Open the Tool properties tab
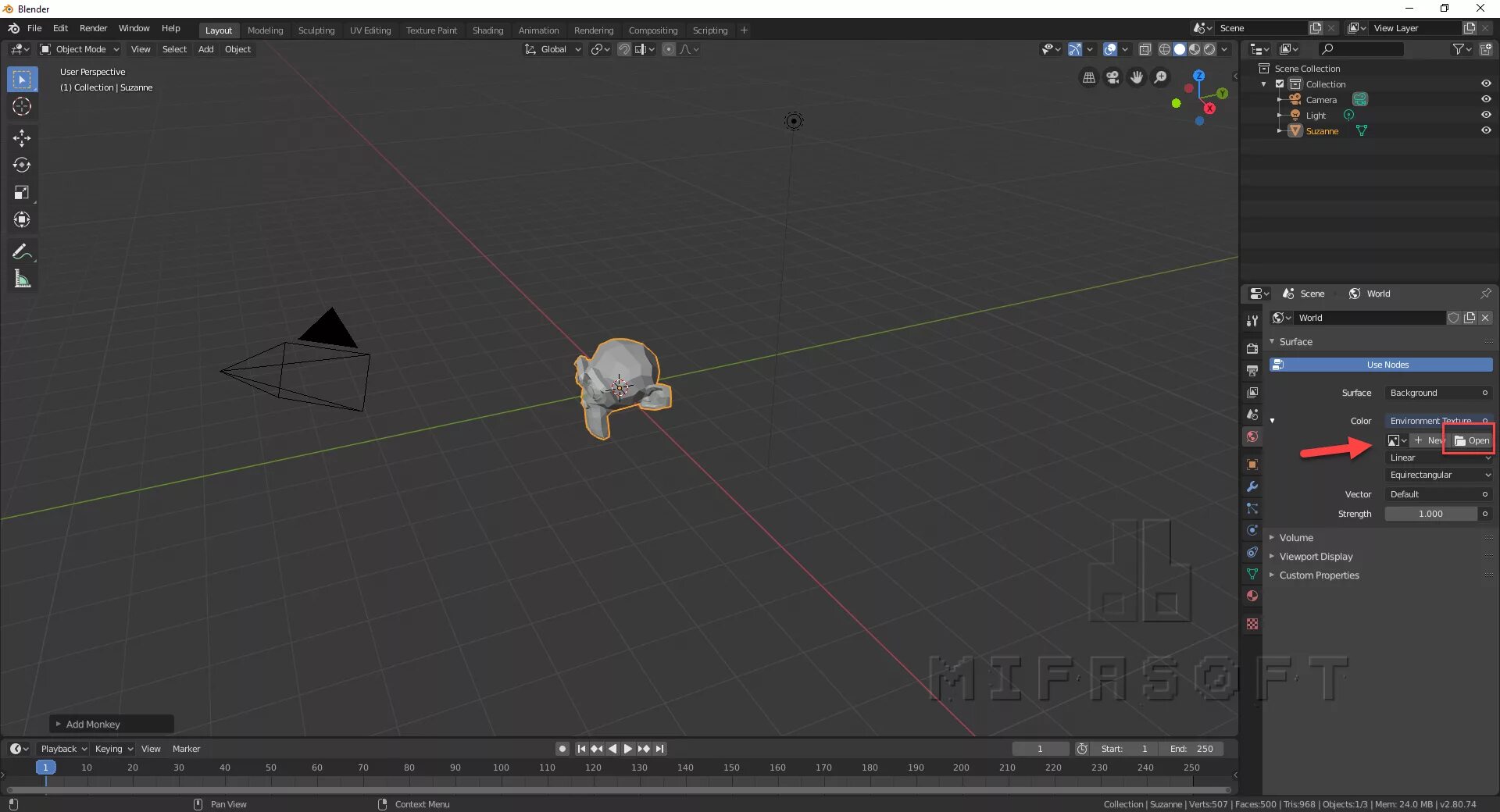 (1252, 321)
